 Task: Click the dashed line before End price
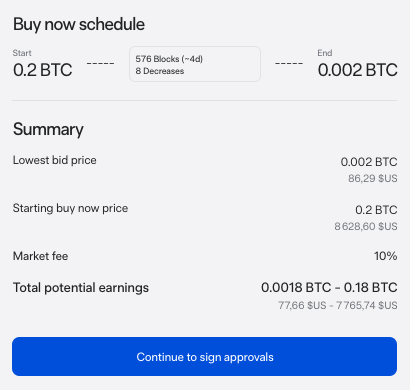click(289, 63)
